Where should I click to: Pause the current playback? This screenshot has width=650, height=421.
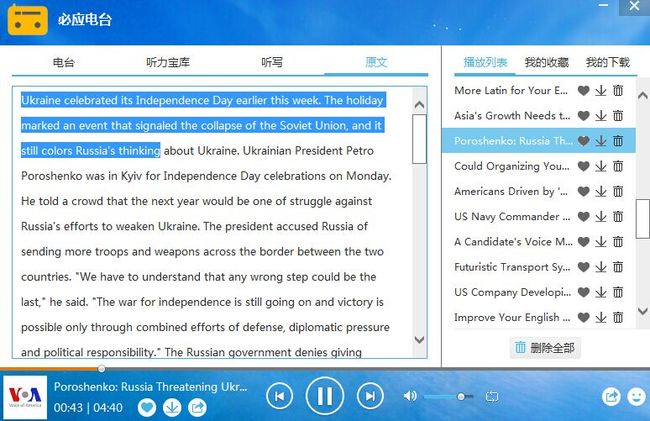pos(325,396)
